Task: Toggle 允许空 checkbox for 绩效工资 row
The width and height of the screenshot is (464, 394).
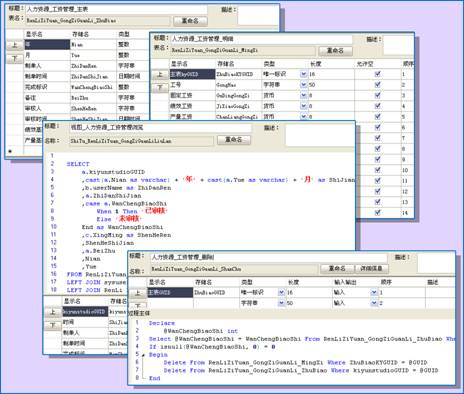Action: click(377, 106)
